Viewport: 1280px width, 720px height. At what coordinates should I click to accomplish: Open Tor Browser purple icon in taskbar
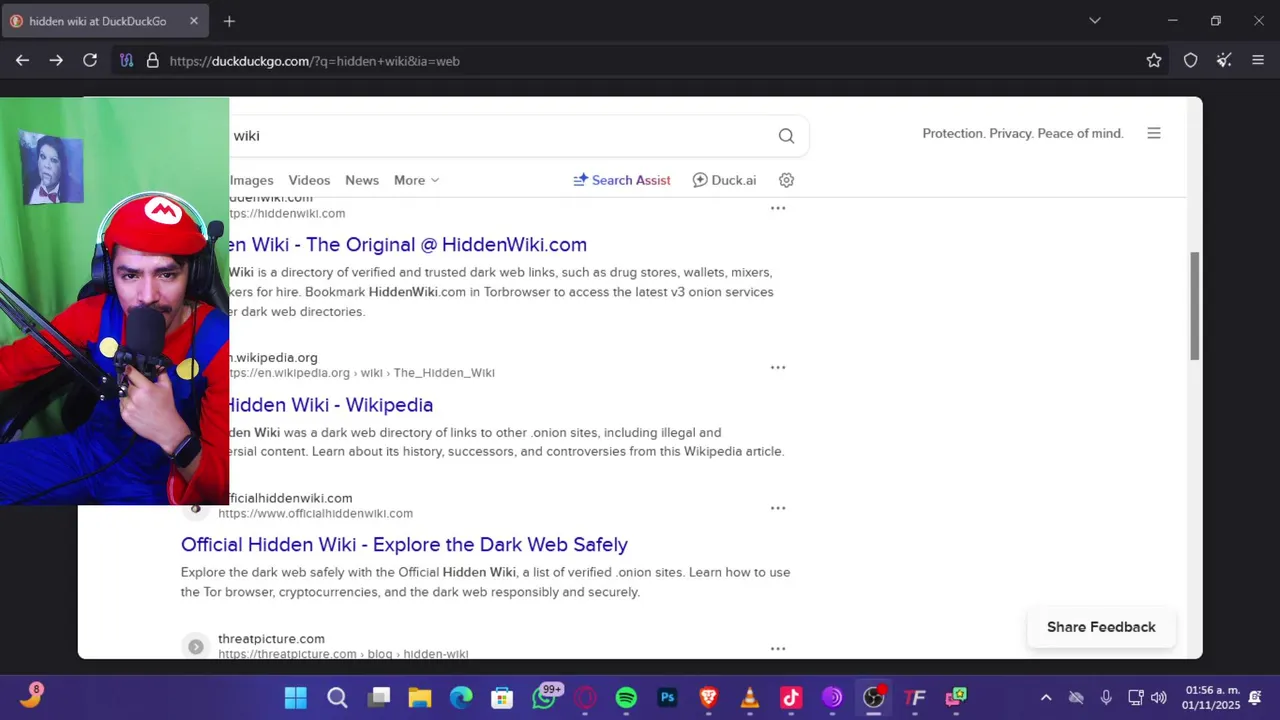(832, 697)
